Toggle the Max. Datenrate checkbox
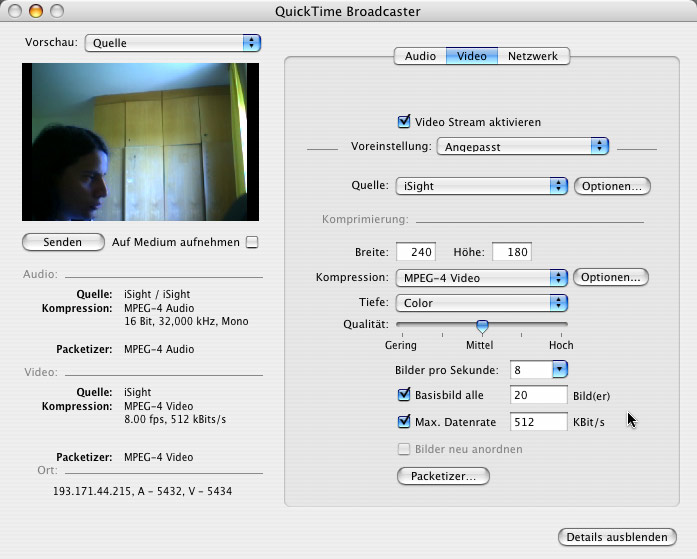697x559 pixels. (x=404, y=421)
